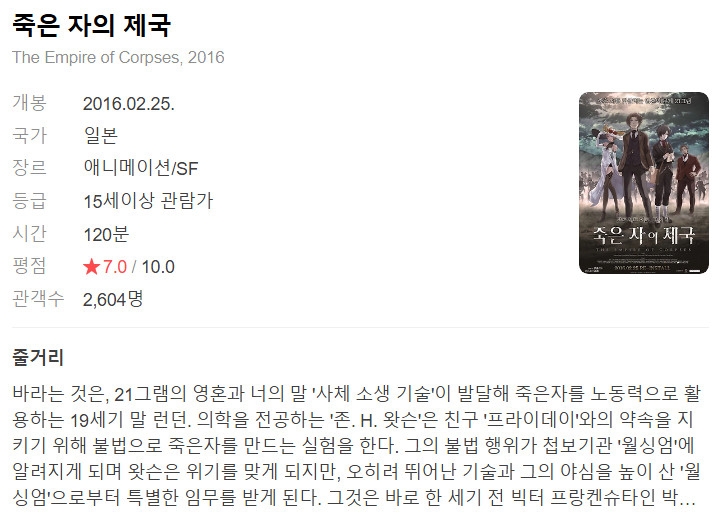720x514 pixels.
Task: Click the 장르 label
Action: tap(29, 168)
